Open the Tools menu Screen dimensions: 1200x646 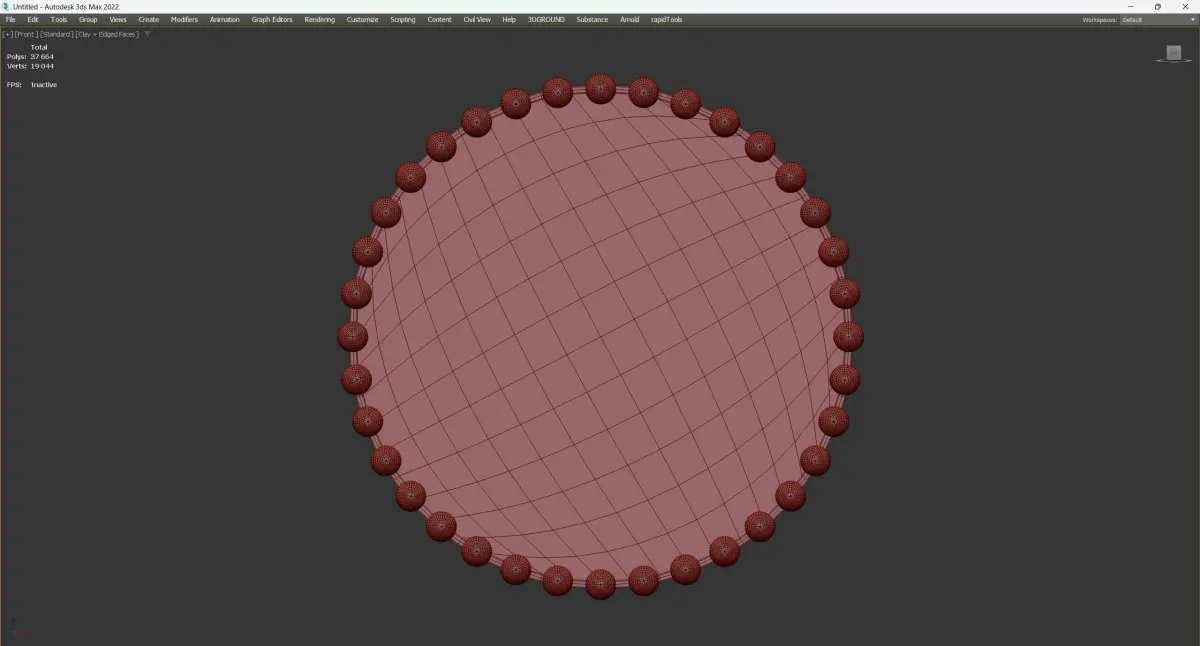click(59, 19)
